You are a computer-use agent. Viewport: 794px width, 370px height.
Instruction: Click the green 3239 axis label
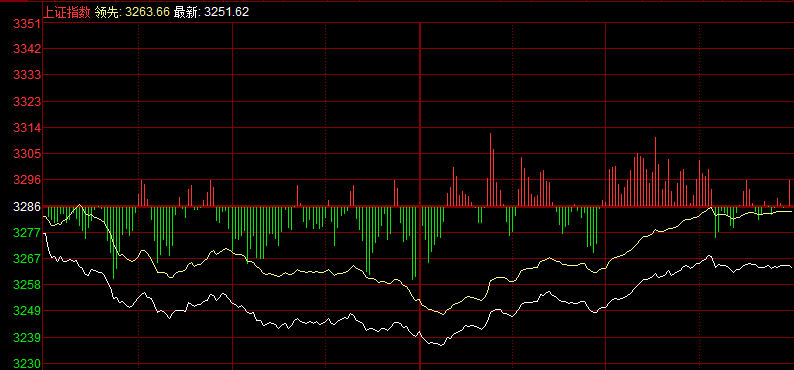tap(28, 338)
